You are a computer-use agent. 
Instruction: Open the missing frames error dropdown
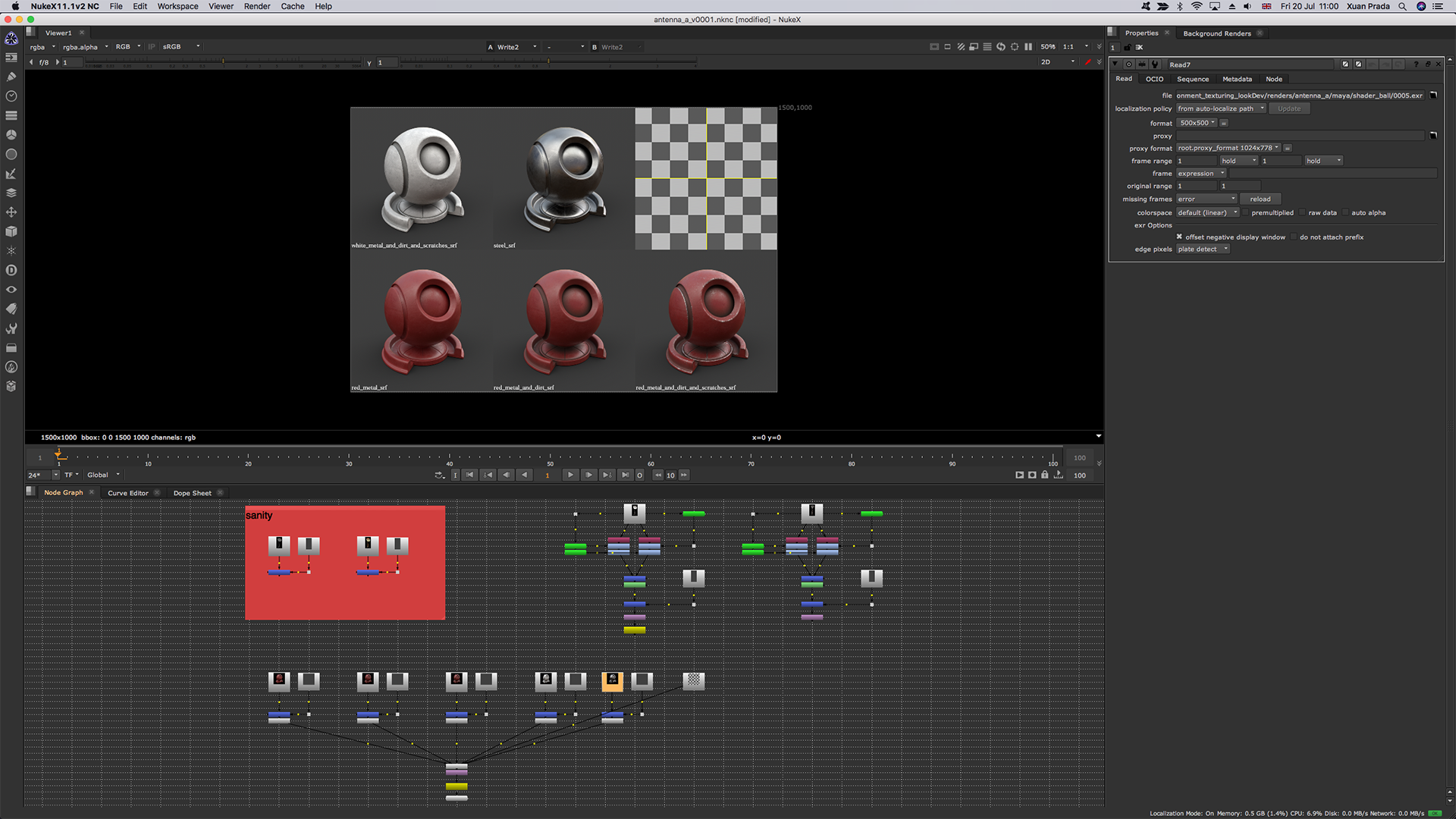pos(1207,199)
